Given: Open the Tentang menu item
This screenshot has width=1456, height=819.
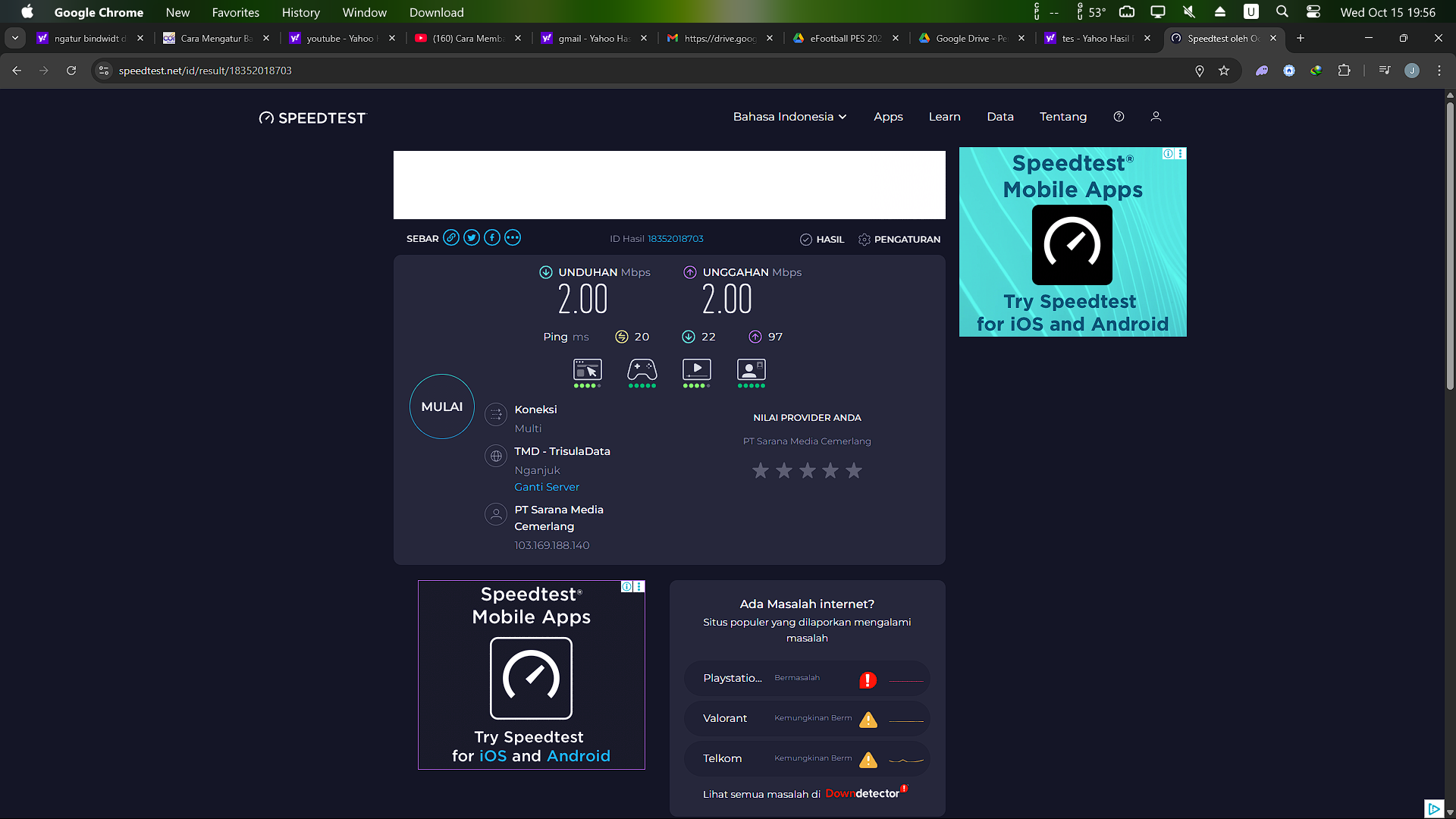Looking at the screenshot, I should [1063, 117].
